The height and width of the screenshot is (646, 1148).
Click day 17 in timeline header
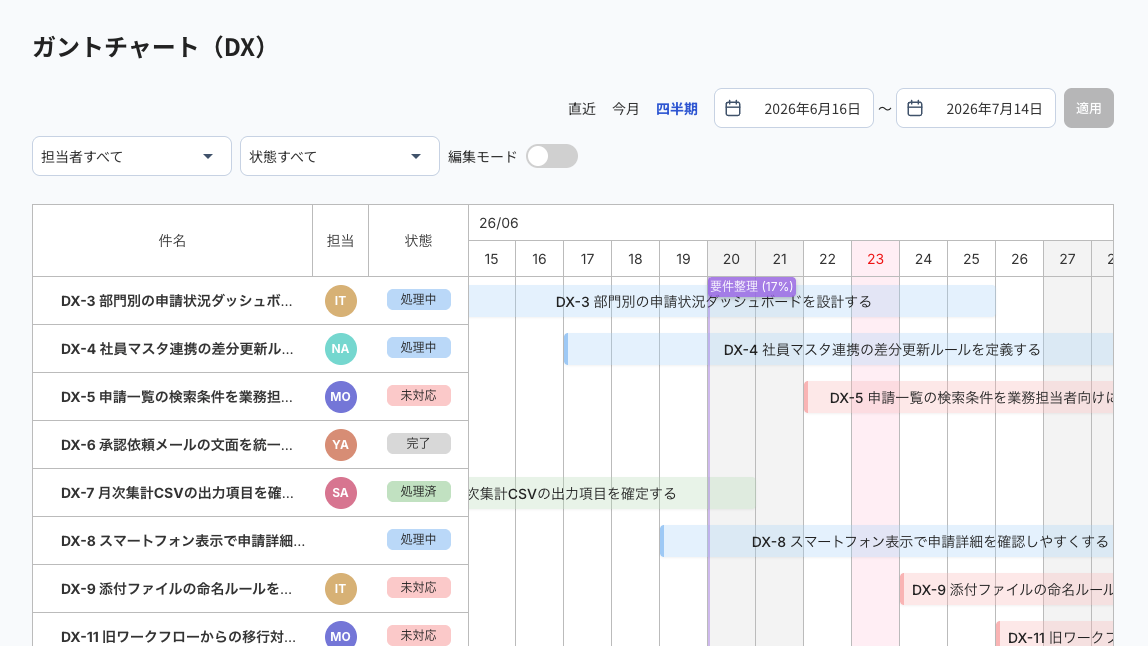[x=587, y=259]
